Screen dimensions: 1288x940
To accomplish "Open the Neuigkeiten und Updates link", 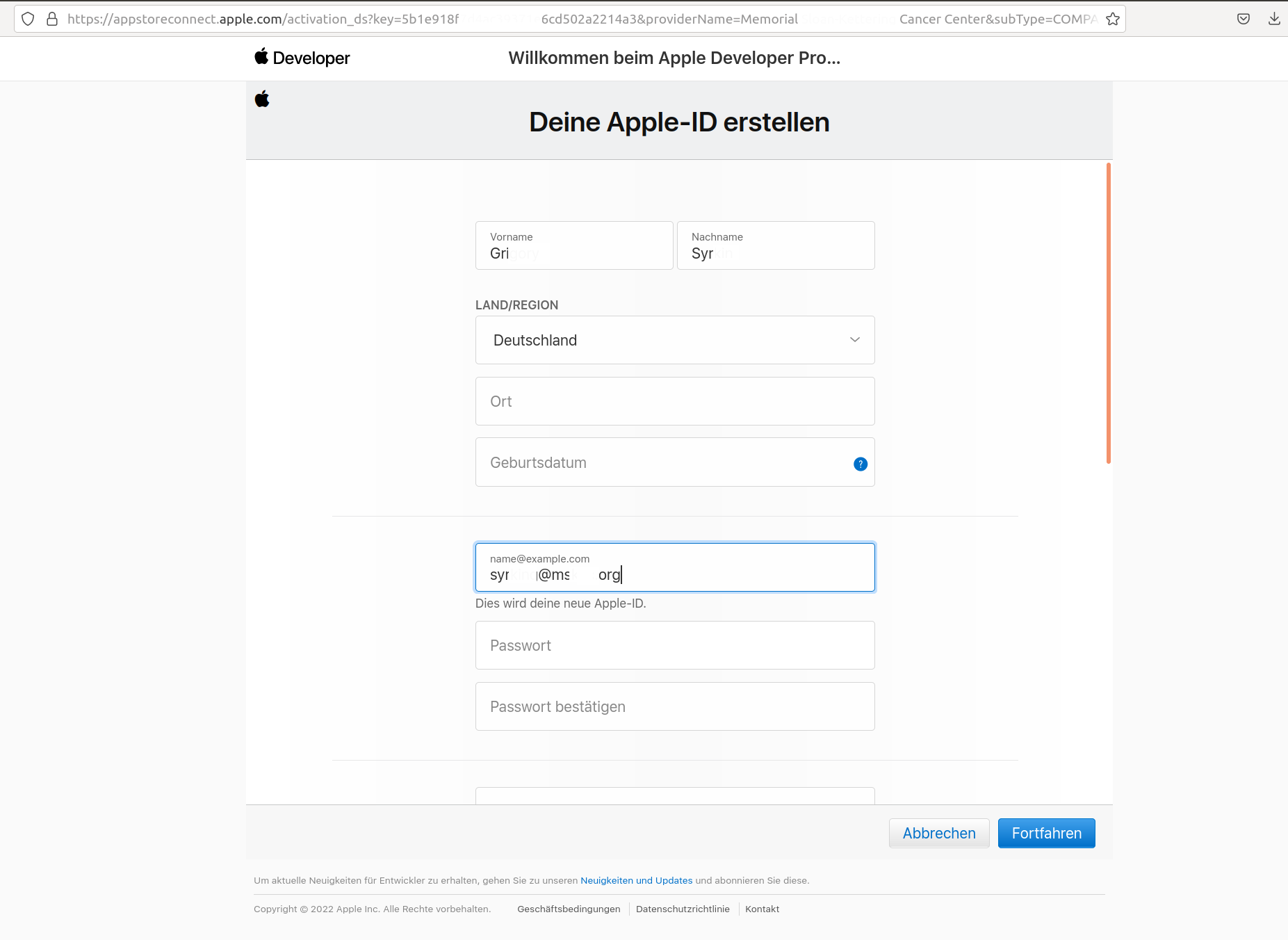I will point(636,880).
